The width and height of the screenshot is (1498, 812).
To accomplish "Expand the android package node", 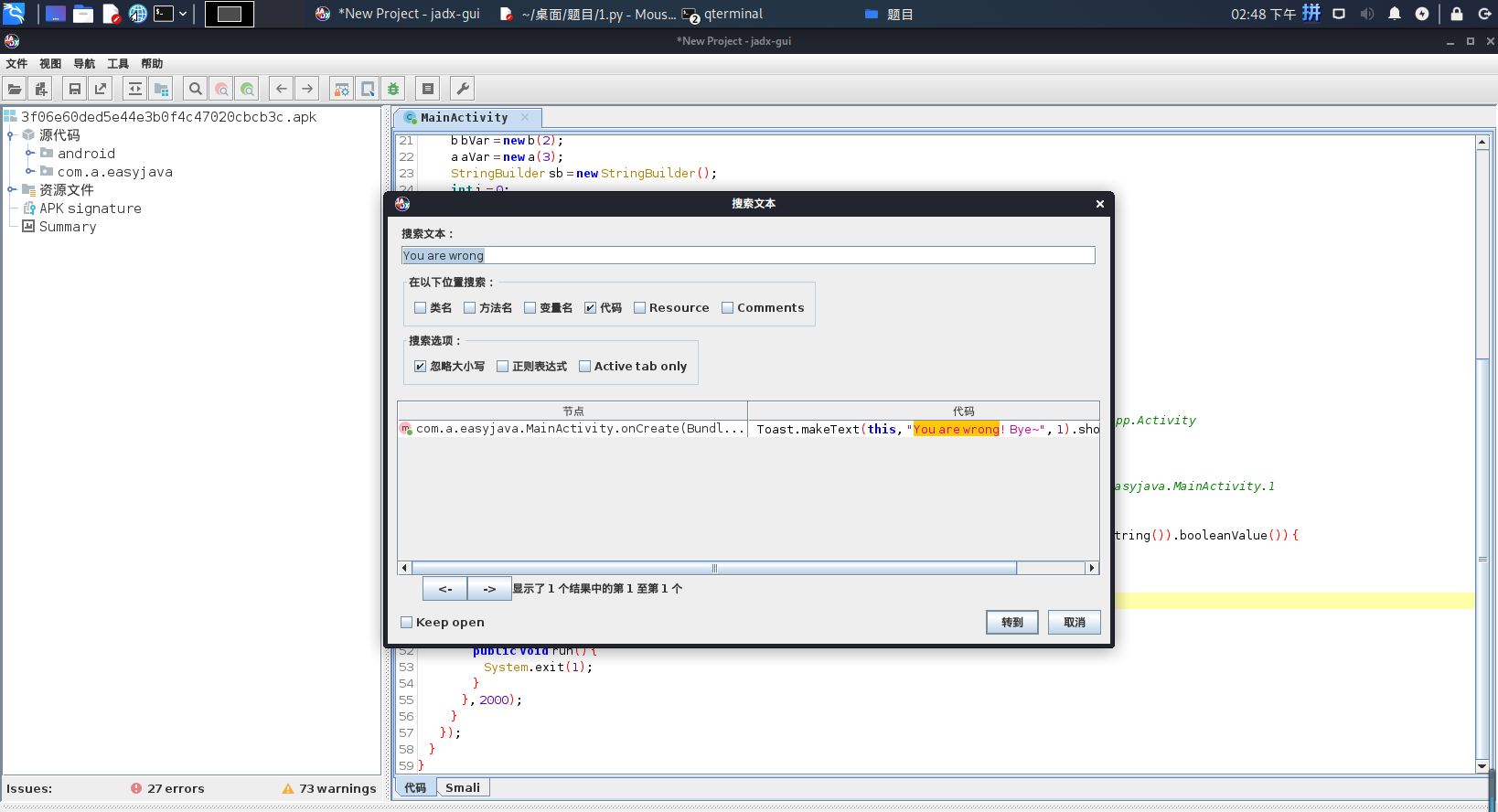I will 29,154.
